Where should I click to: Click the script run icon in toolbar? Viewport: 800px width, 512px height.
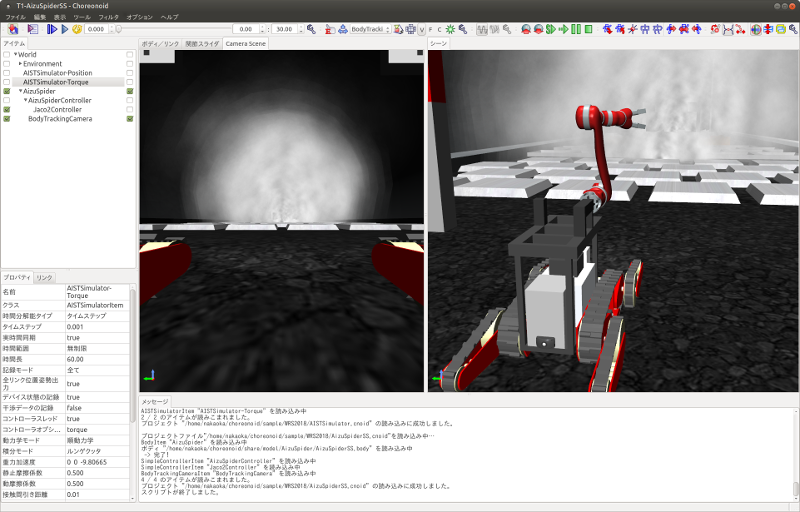[x=32, y=29]
